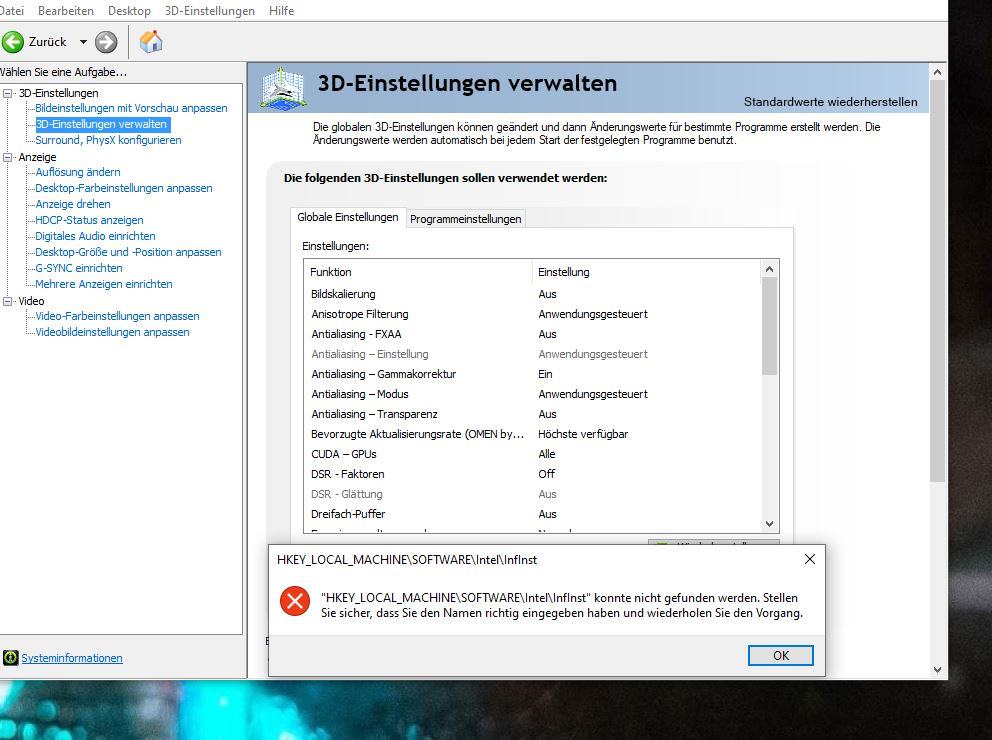The image size is (992, 740).
Task: Click the red error icon in the dialog
Action: [x=295, y=601]
